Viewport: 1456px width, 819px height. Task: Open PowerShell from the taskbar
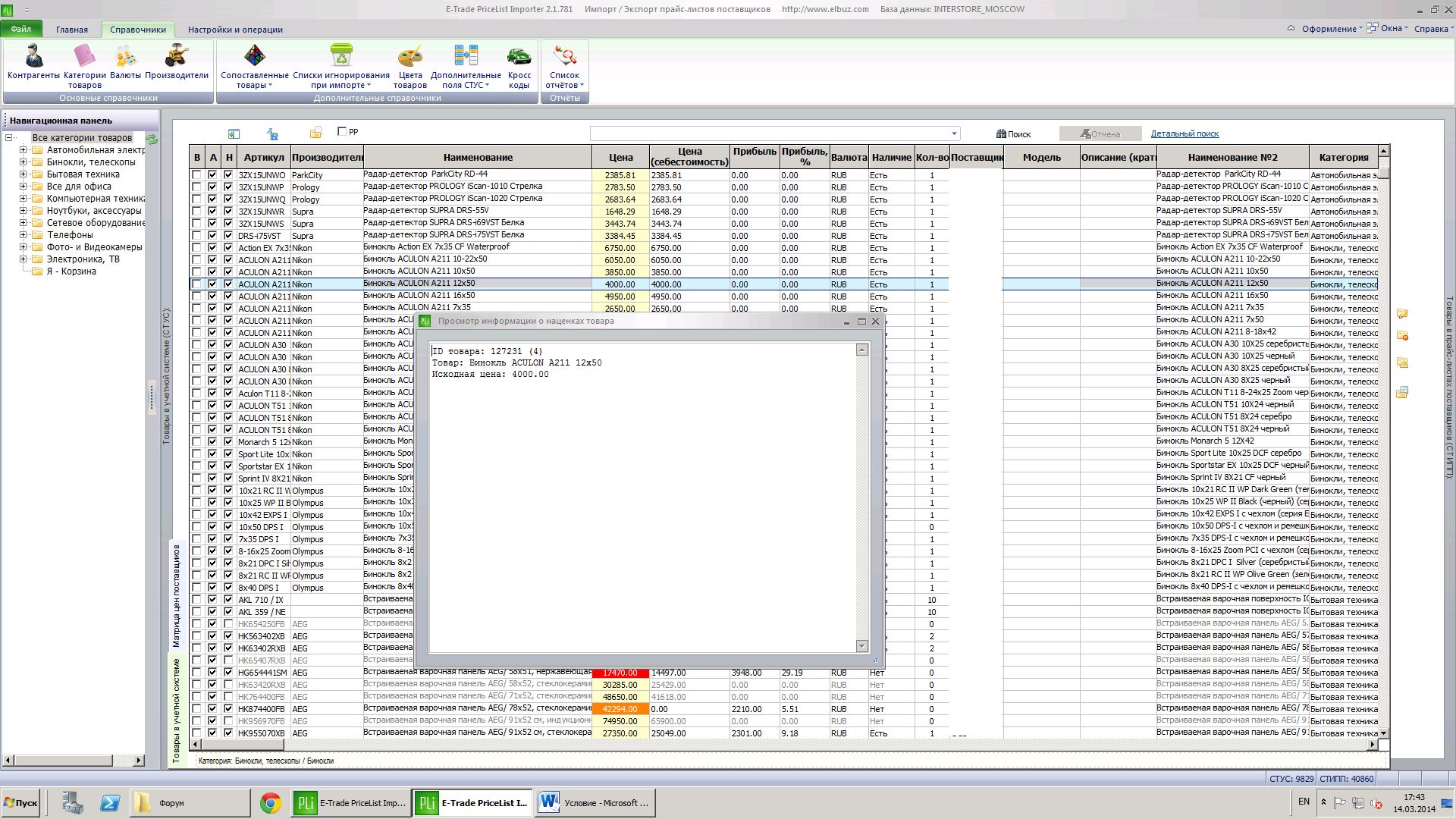coord(109,803)
